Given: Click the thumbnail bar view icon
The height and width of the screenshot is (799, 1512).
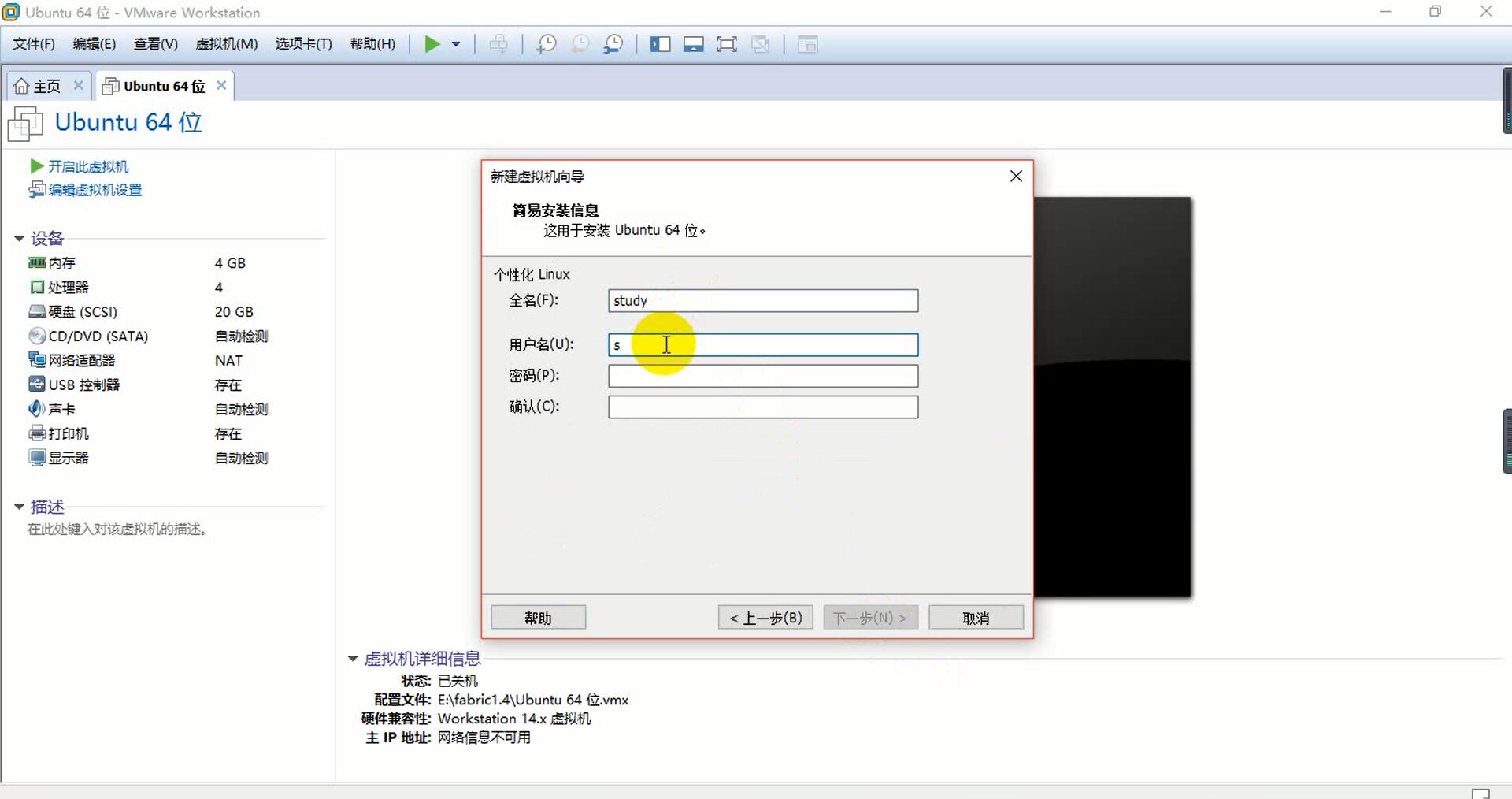Looking at the screenshot, I should pos(694,44).
